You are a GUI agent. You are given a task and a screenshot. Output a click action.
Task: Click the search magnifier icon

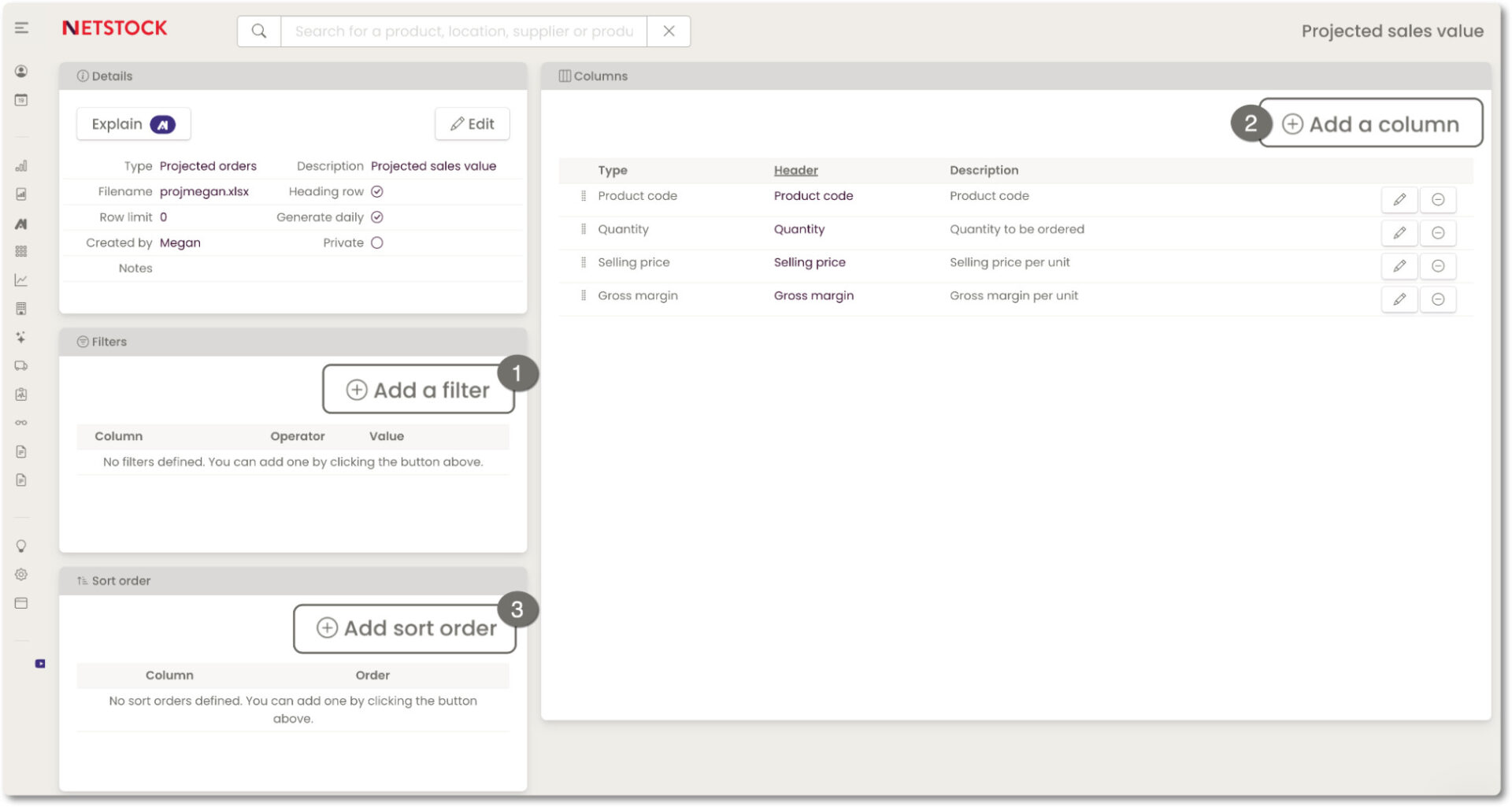tap(259, 31)
